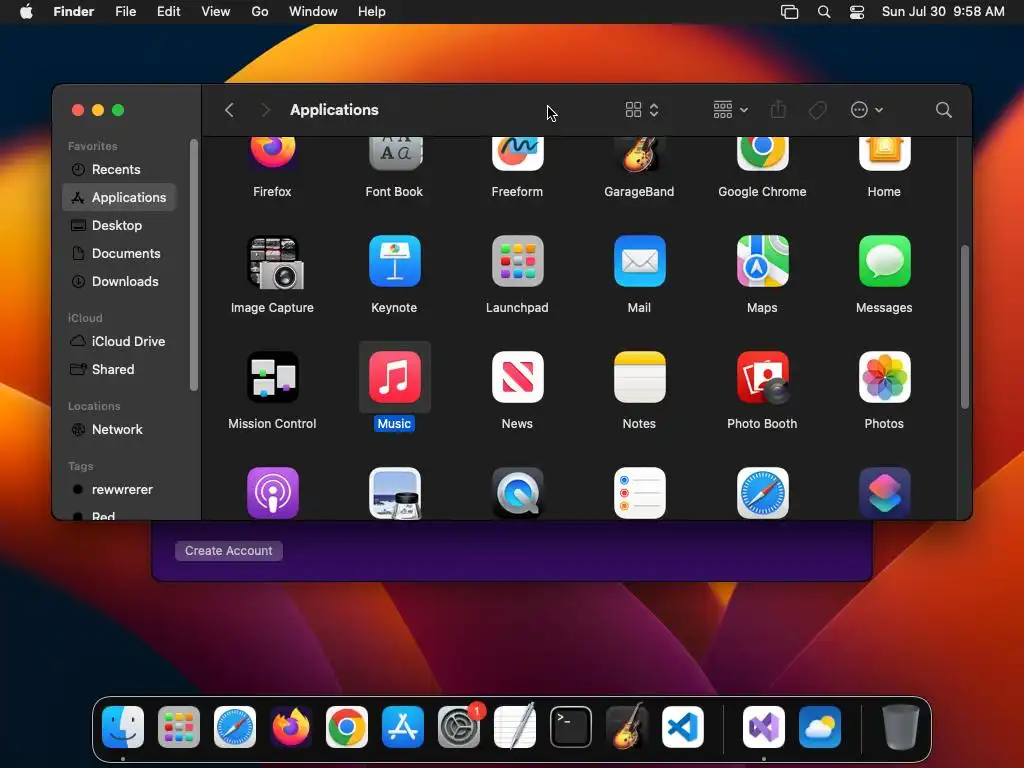Select the Safari compass icon in Applications folder
1024x768 pixels.
pyautogui.click(x=762, y=493)
